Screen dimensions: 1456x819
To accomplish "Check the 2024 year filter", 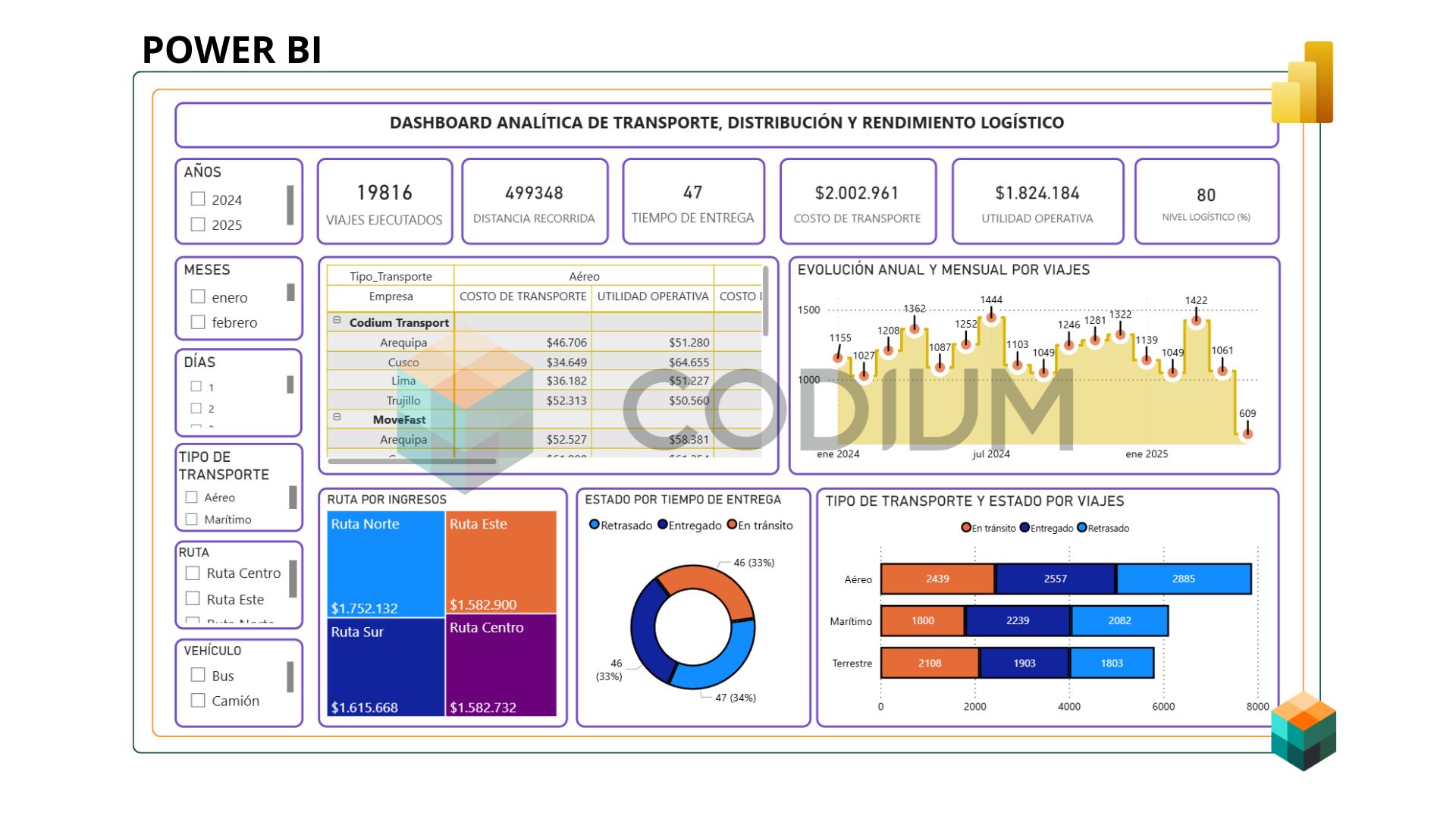I will (x=198, y=199).
